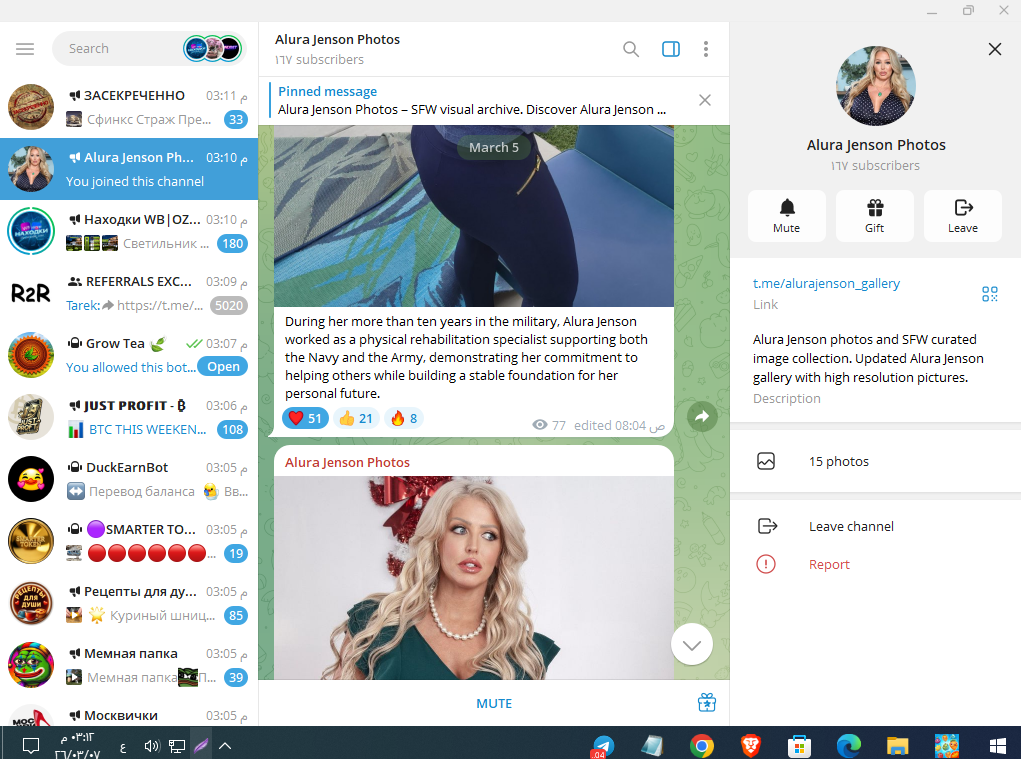Open Telegram from taskbar
The height and width of the screenshot is (759, 1021).
[602, 745]
